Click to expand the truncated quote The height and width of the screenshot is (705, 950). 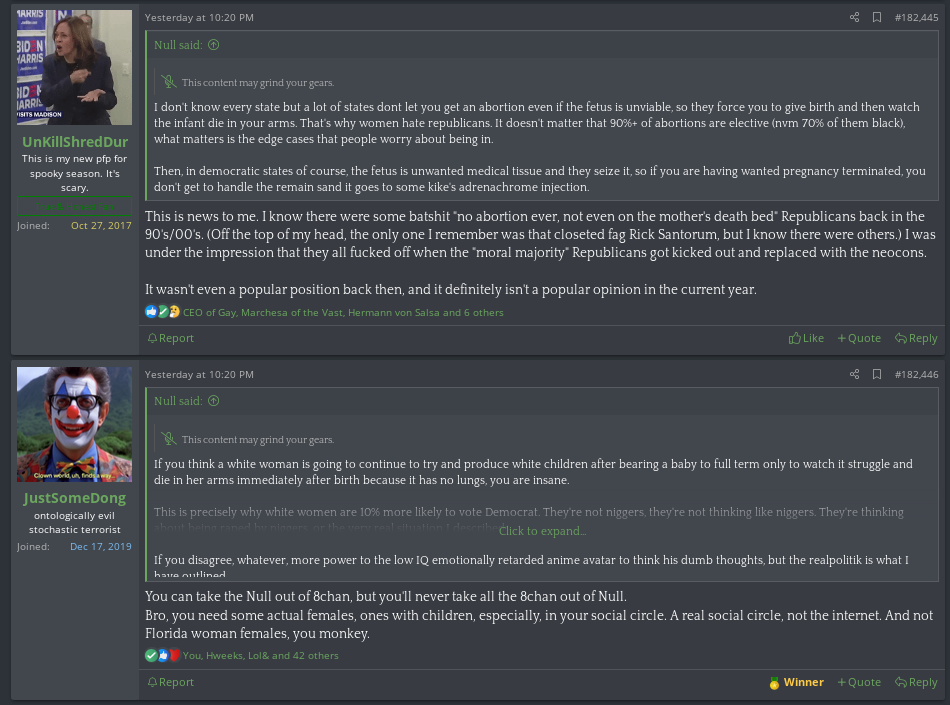pyautogui.click(x=542, y=531)
